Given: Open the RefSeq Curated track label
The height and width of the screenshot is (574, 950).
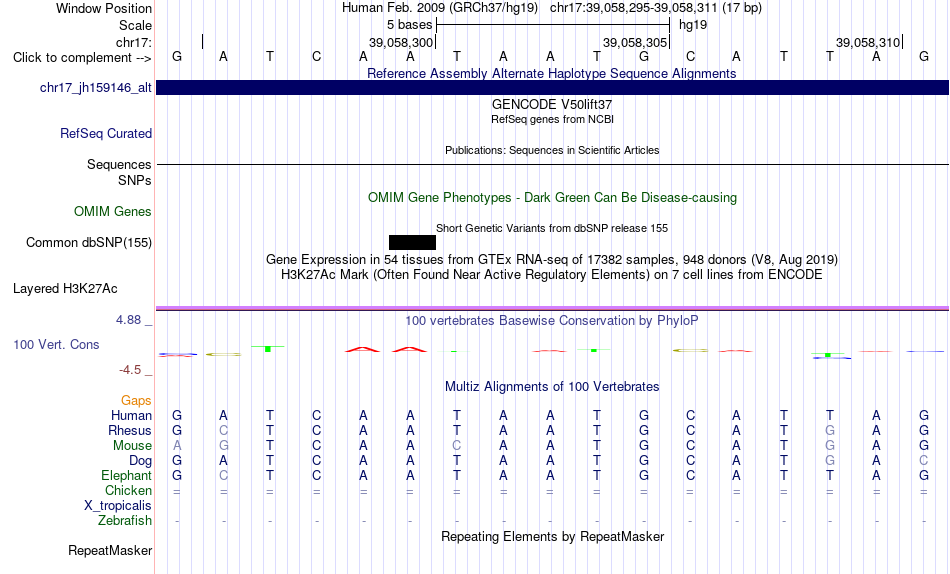Looking at the screenshot, I should coord(105,133).
